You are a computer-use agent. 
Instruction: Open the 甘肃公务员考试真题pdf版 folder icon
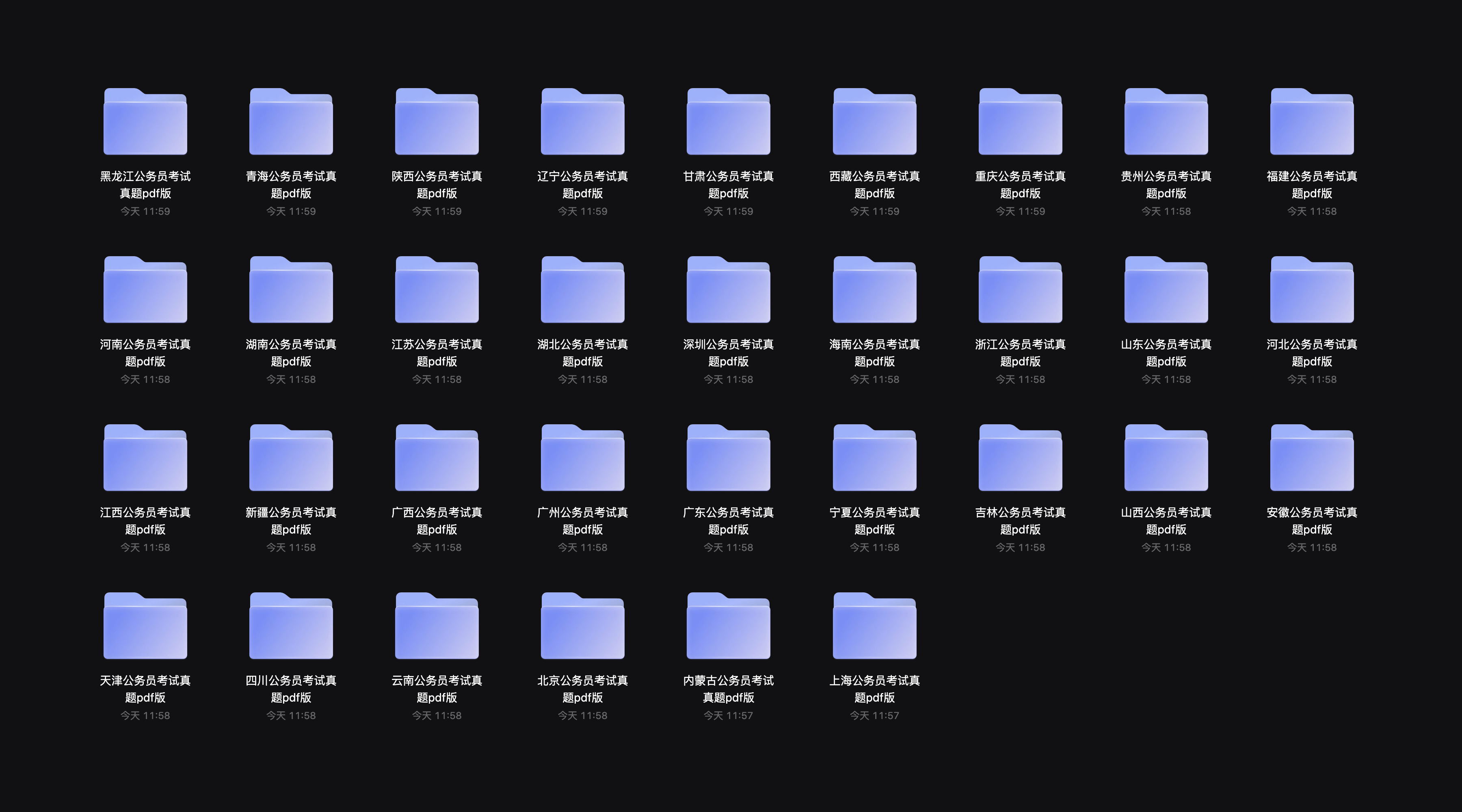coord(729,121)
